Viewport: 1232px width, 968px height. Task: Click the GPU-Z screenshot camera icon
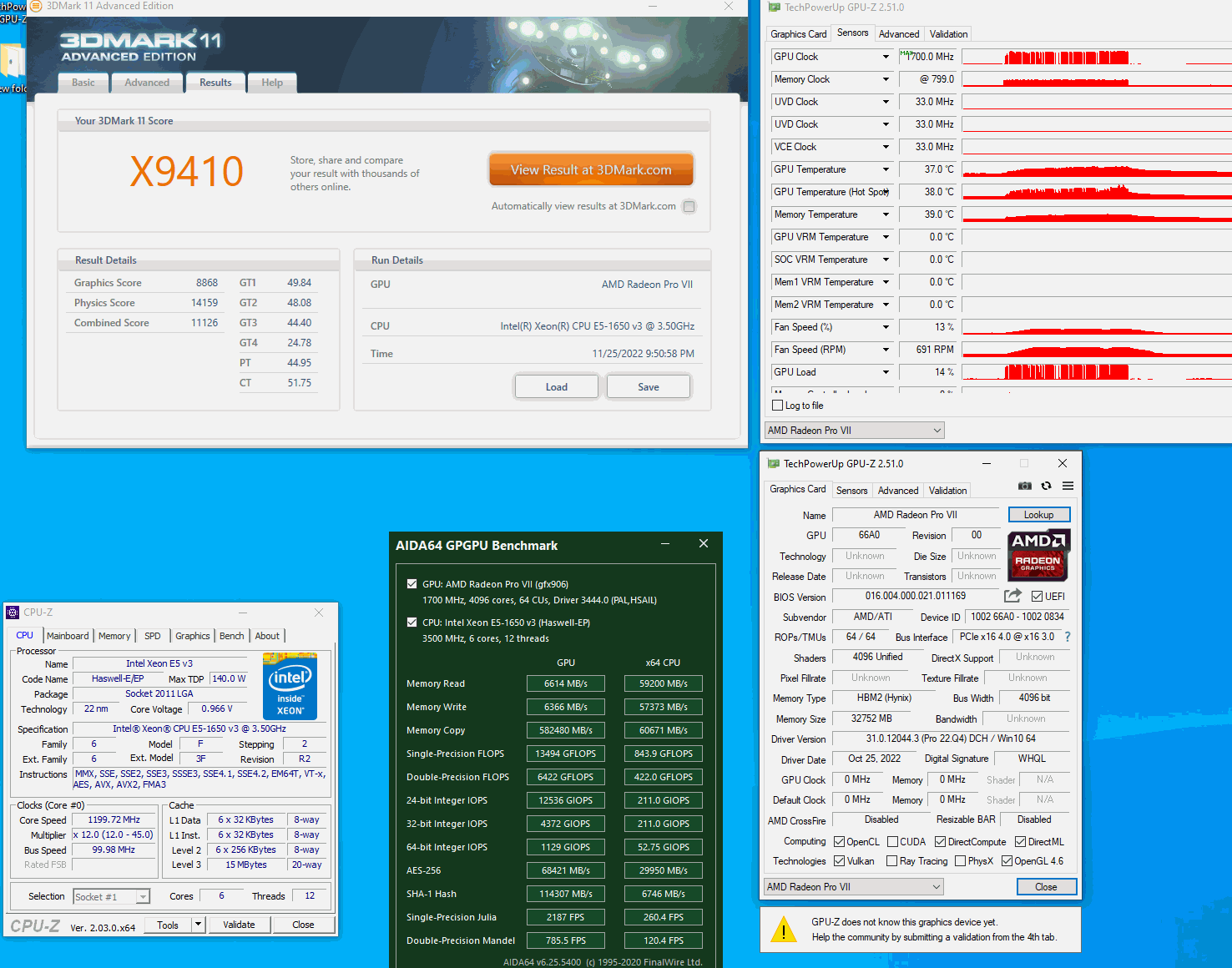click(1025, 486)
